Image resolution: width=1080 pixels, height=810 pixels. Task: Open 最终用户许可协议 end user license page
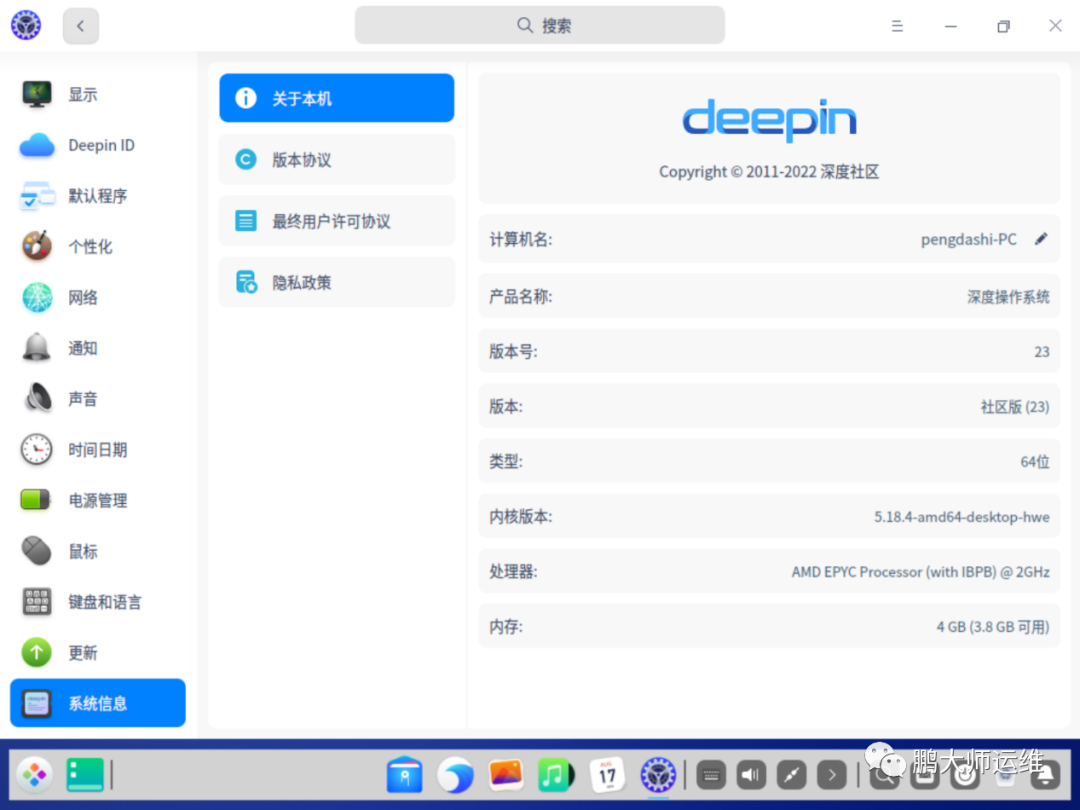[337, 221]
